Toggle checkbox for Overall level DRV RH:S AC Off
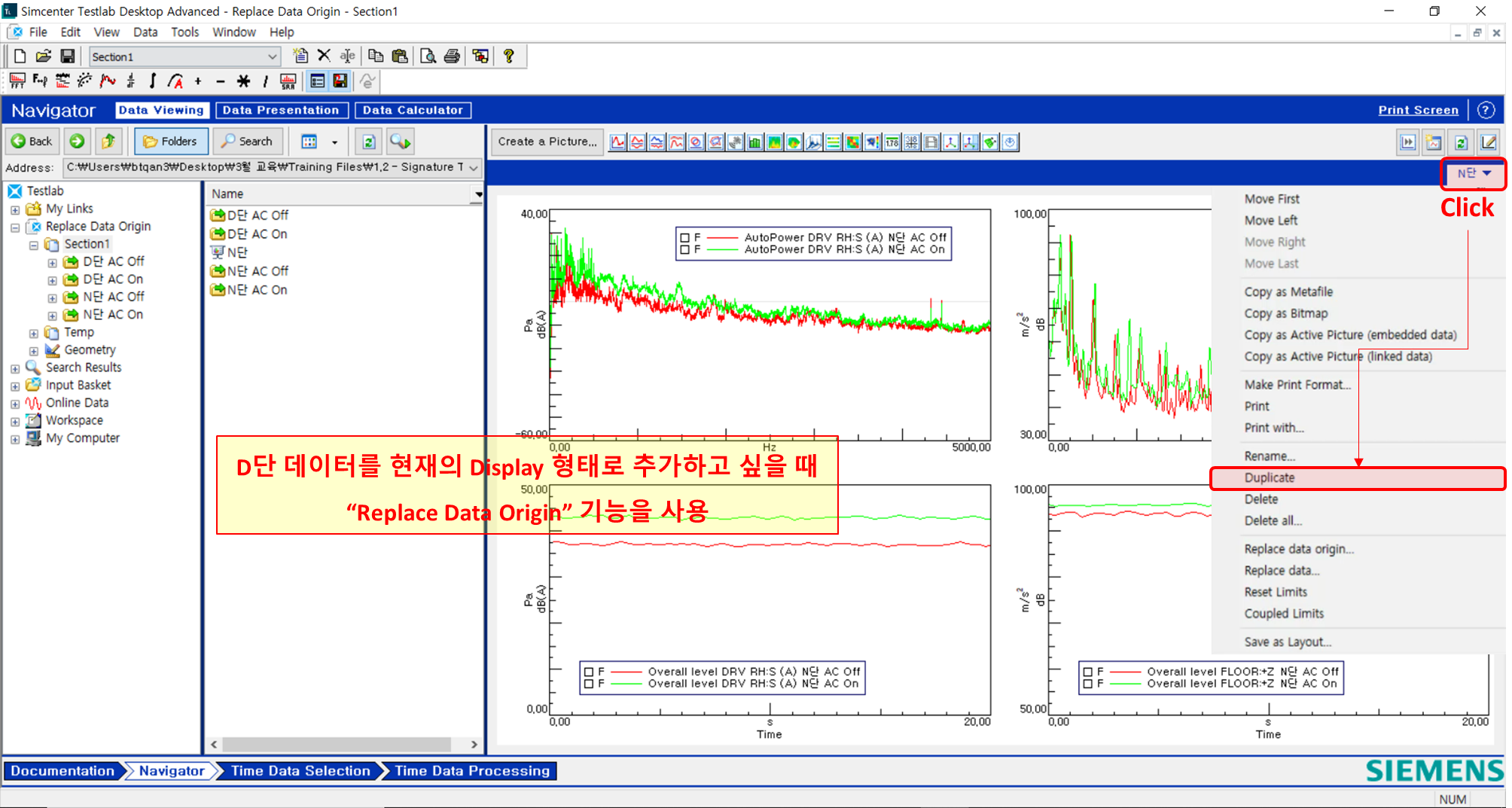This screenshot has height=808, width=1512. pyautogui.click(x=589, y=672)
